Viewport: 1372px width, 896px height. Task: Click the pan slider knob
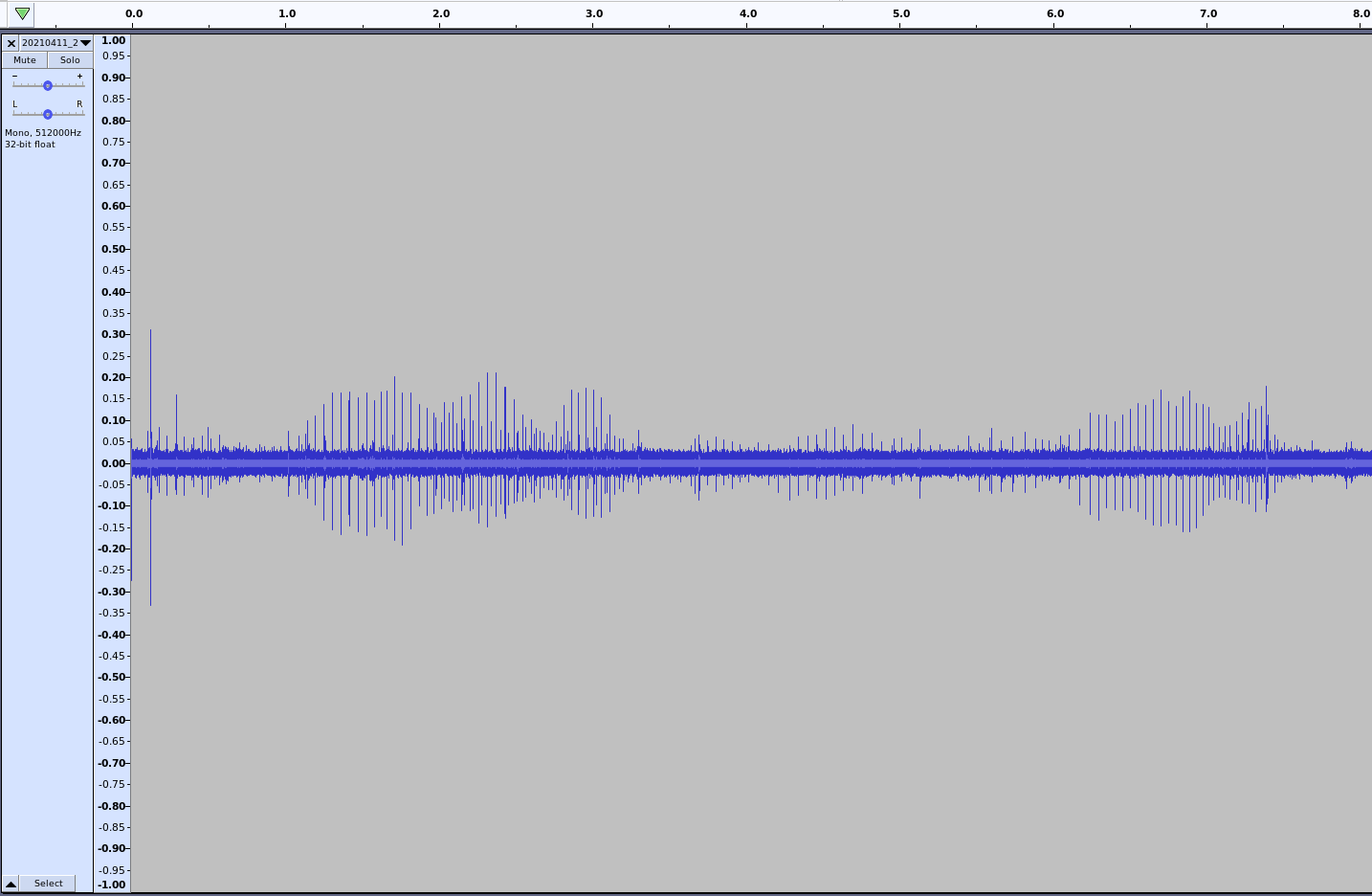(x=48, y=114)
